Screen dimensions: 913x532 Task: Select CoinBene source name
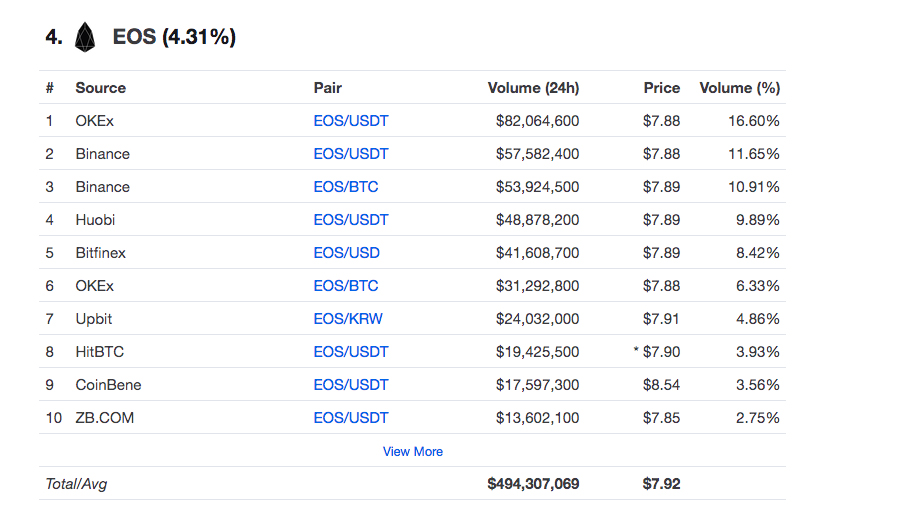(x=108, y=385)
